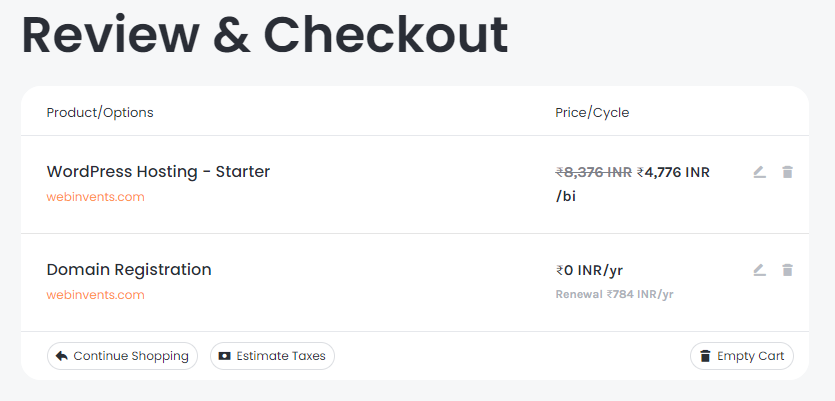Select the Domain Registration product title

coord(129,270)
